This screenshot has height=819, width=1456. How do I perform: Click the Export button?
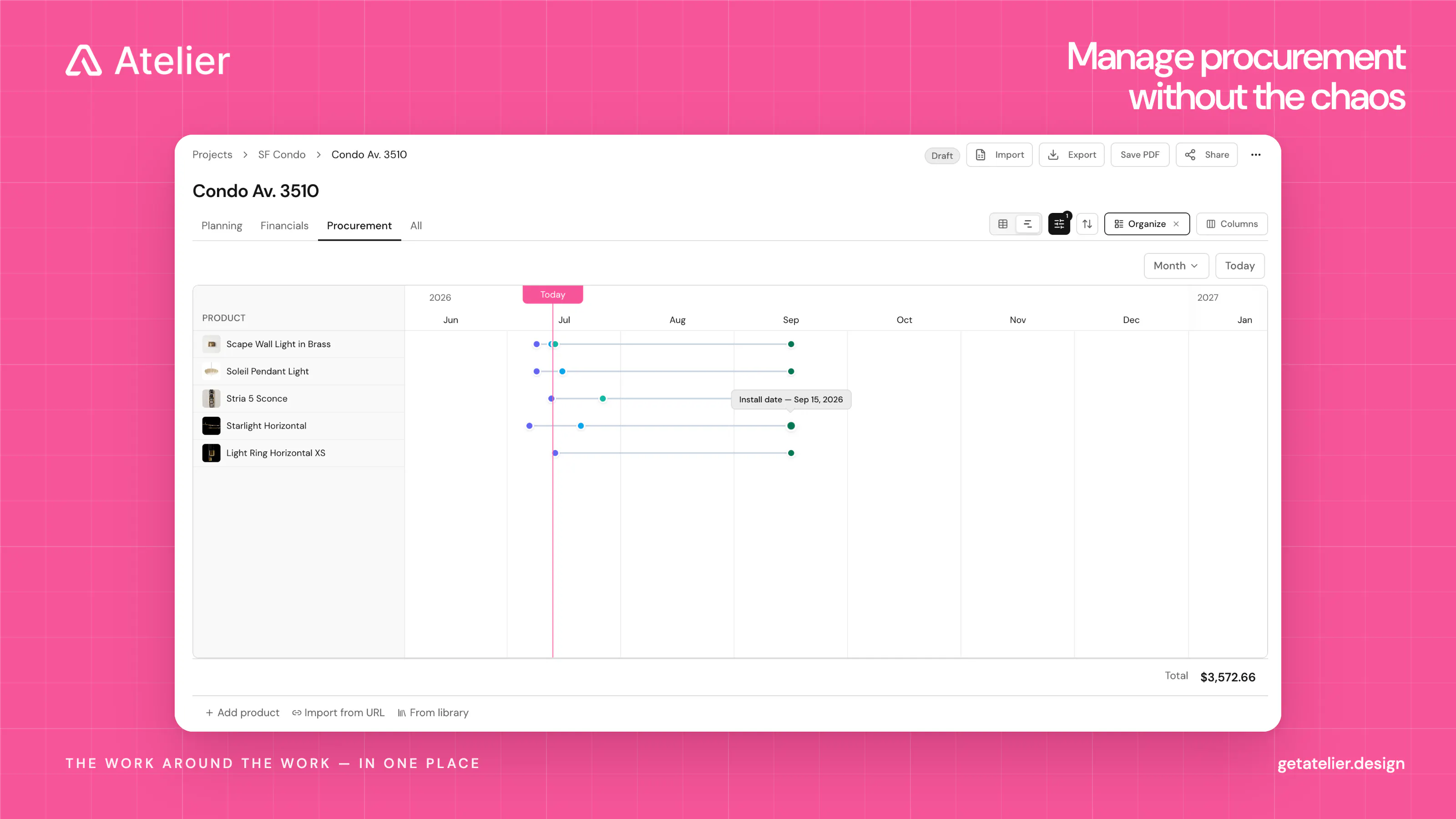point(1071,155)
